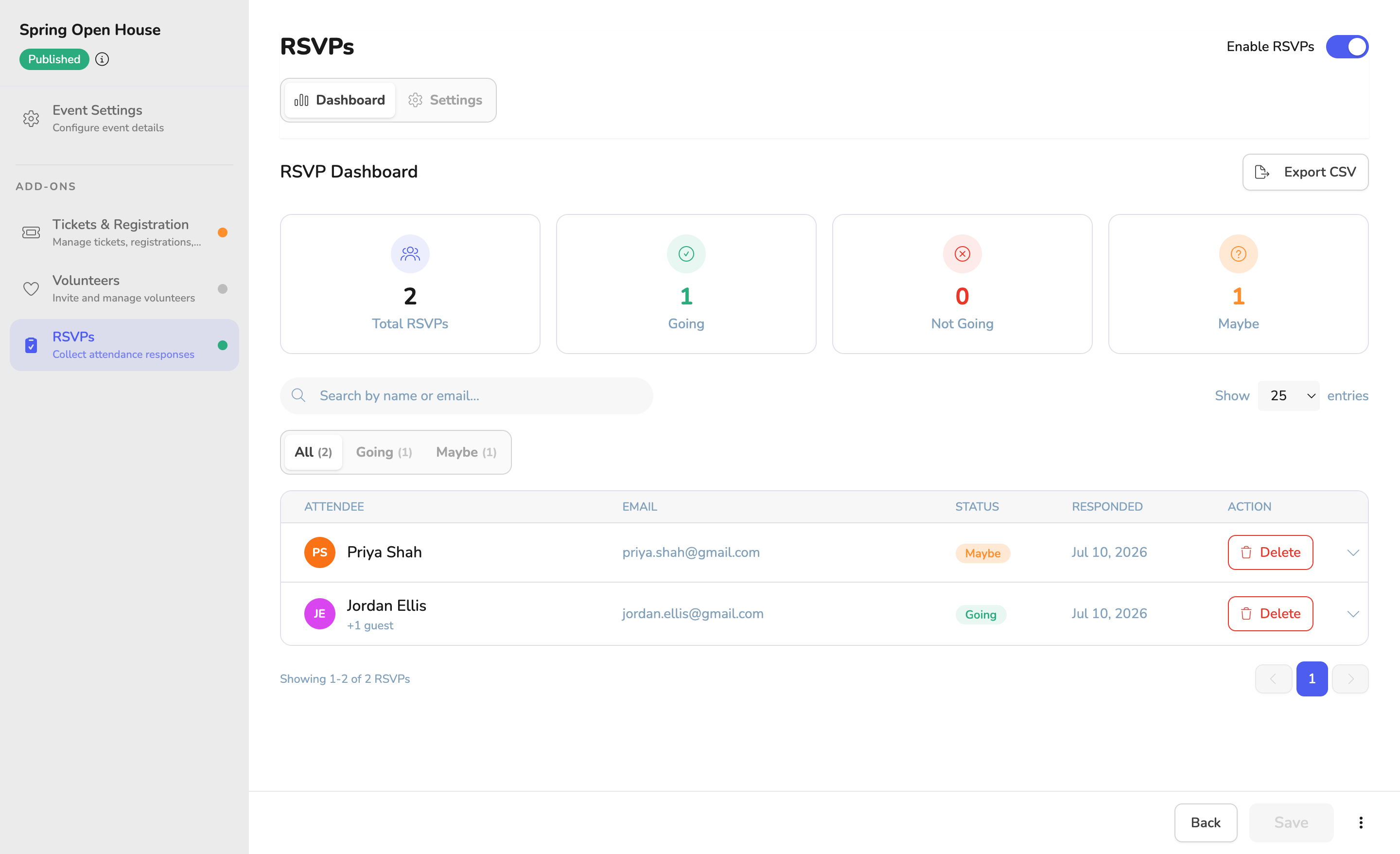
Task: Focus the search by name or email field
Action: coord(467,395)
